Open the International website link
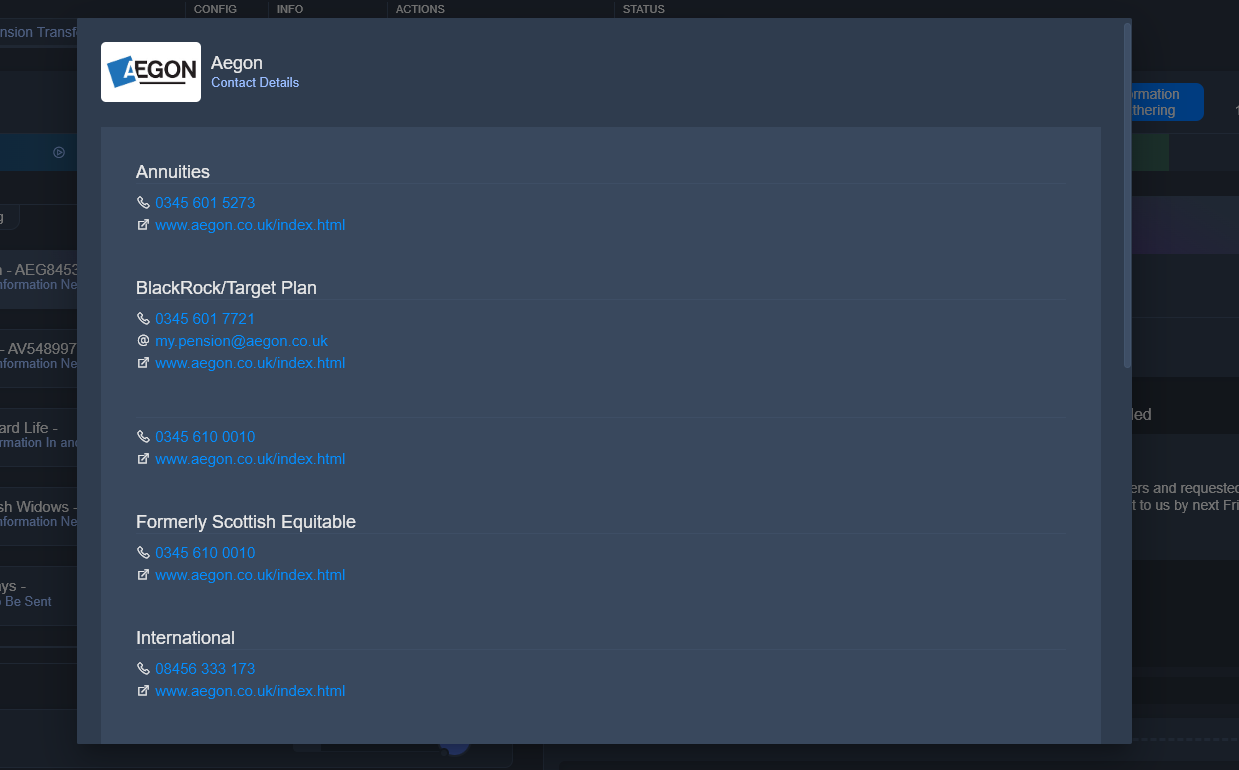The height and width of the screenshot is (770, 1239). 250,691
